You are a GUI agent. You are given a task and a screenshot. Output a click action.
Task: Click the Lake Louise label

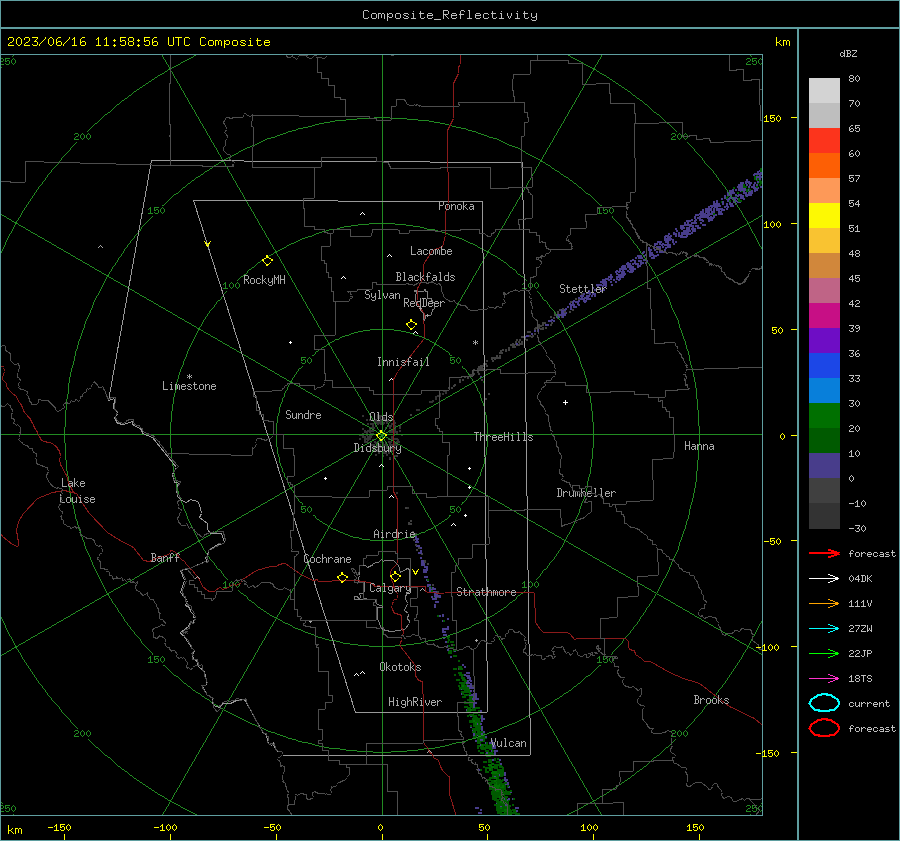click(77, 491)
